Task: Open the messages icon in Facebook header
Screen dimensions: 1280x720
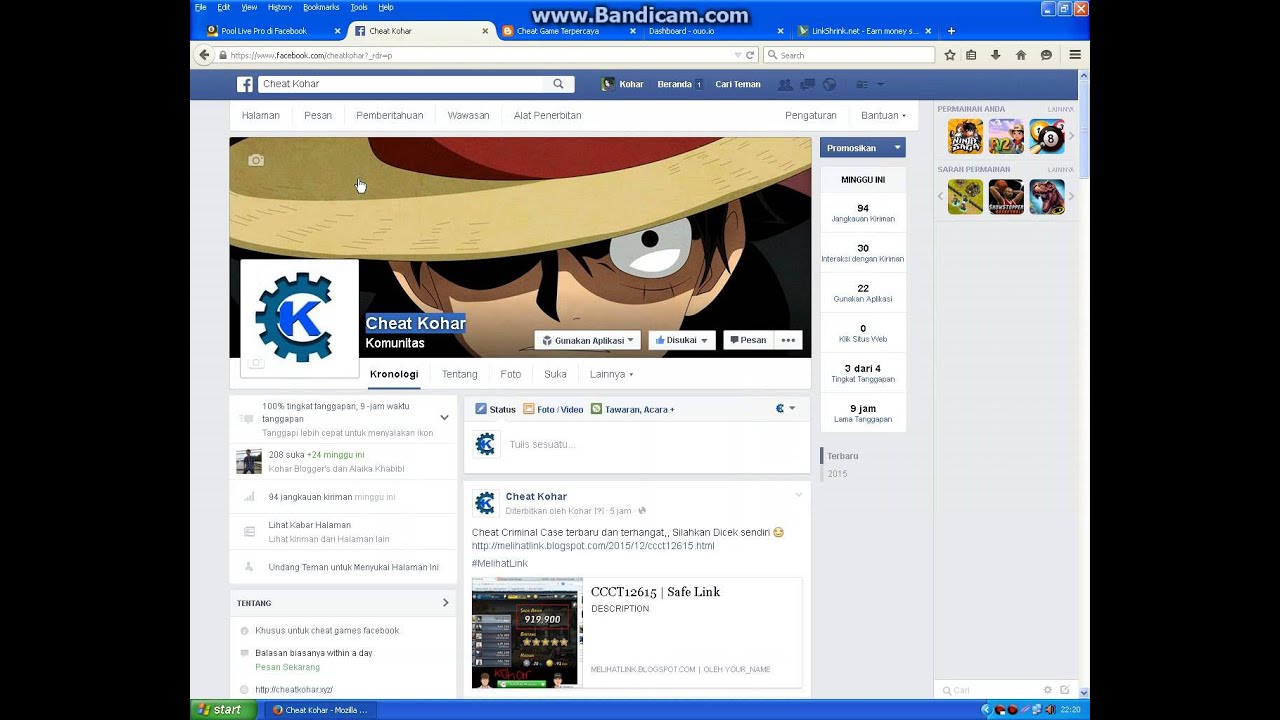Action: (x=807, y=84)
